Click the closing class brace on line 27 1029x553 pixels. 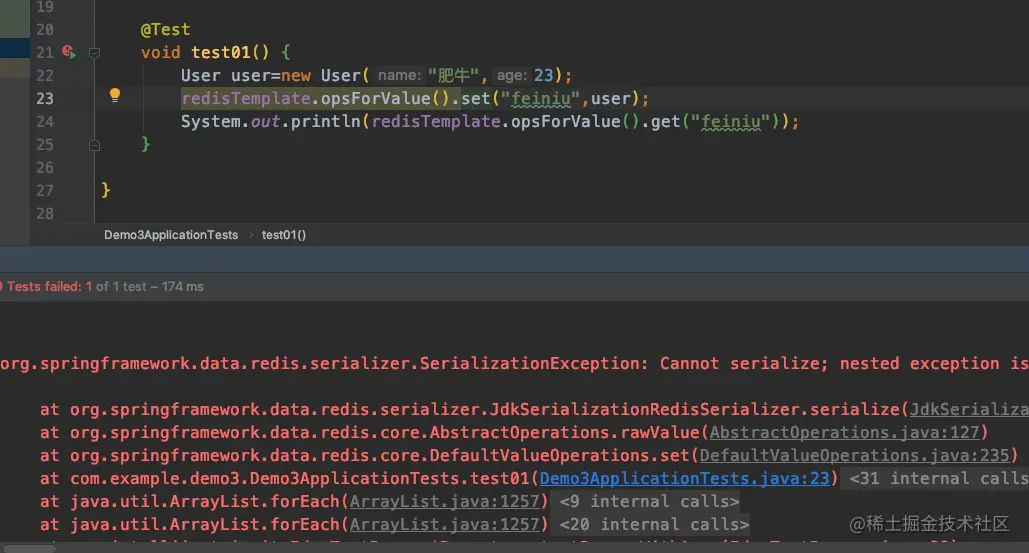click(x=106, y=190)
